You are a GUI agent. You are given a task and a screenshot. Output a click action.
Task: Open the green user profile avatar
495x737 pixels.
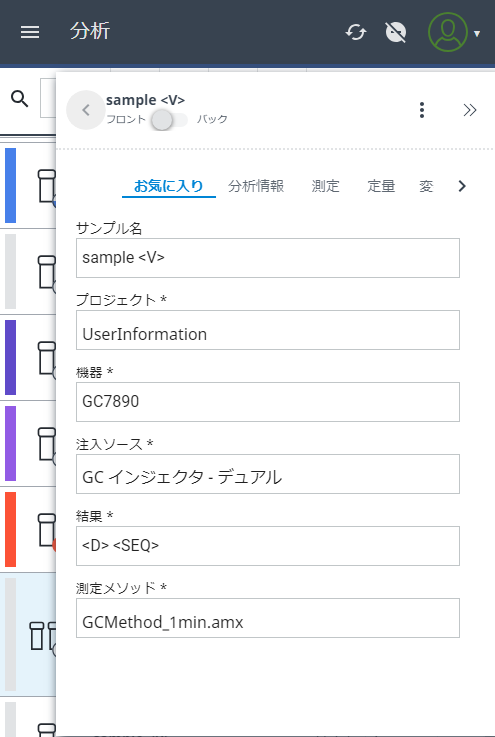coord(448,32)
